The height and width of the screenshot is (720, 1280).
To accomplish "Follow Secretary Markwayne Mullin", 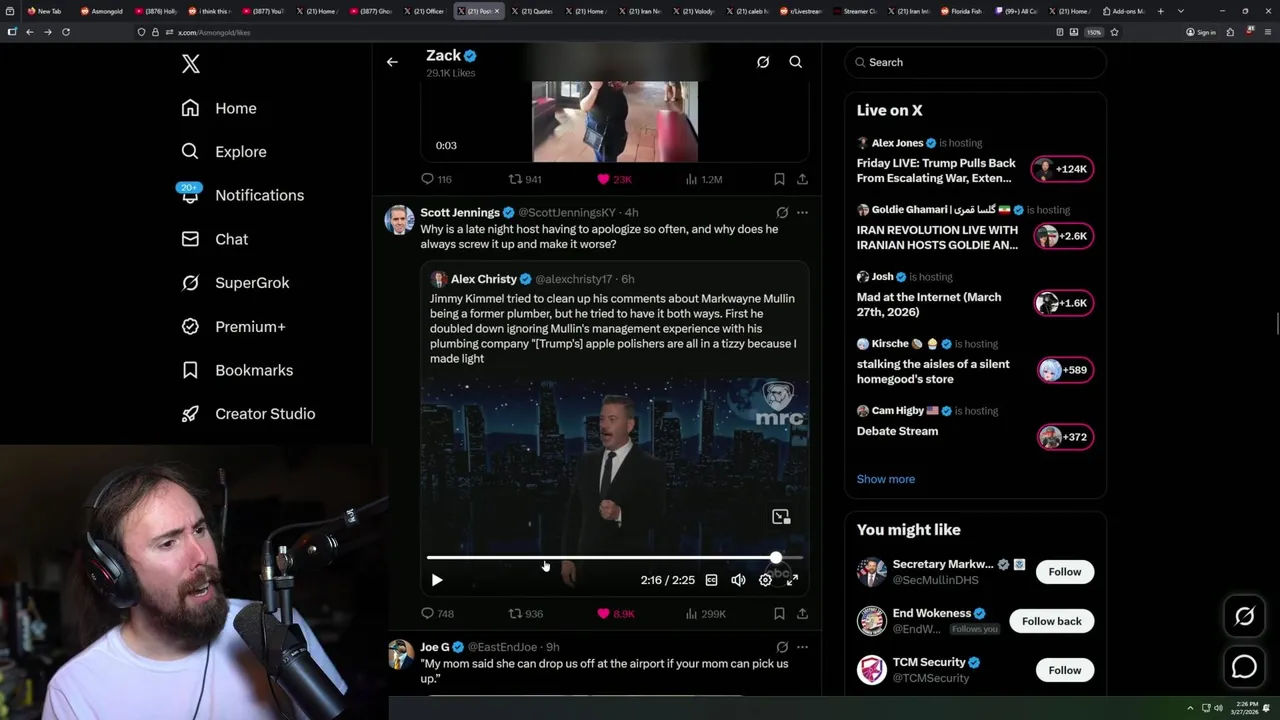I will click(1065, 572).
